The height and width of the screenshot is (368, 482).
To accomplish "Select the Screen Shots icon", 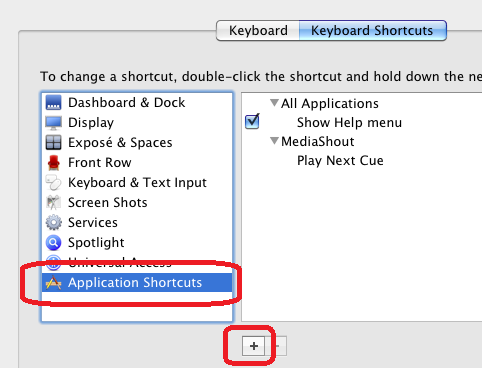I will pos(53,203).
